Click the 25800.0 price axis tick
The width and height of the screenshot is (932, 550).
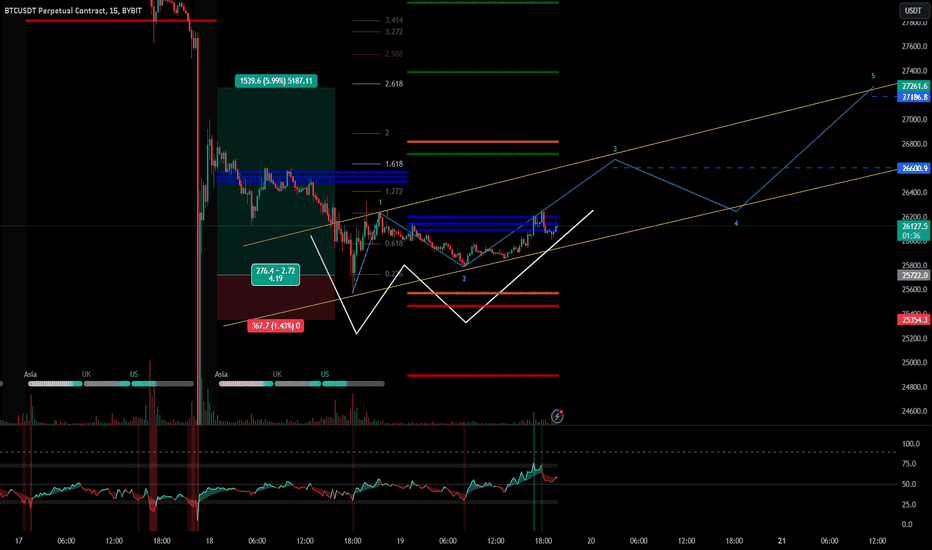(x=914, y=266)
